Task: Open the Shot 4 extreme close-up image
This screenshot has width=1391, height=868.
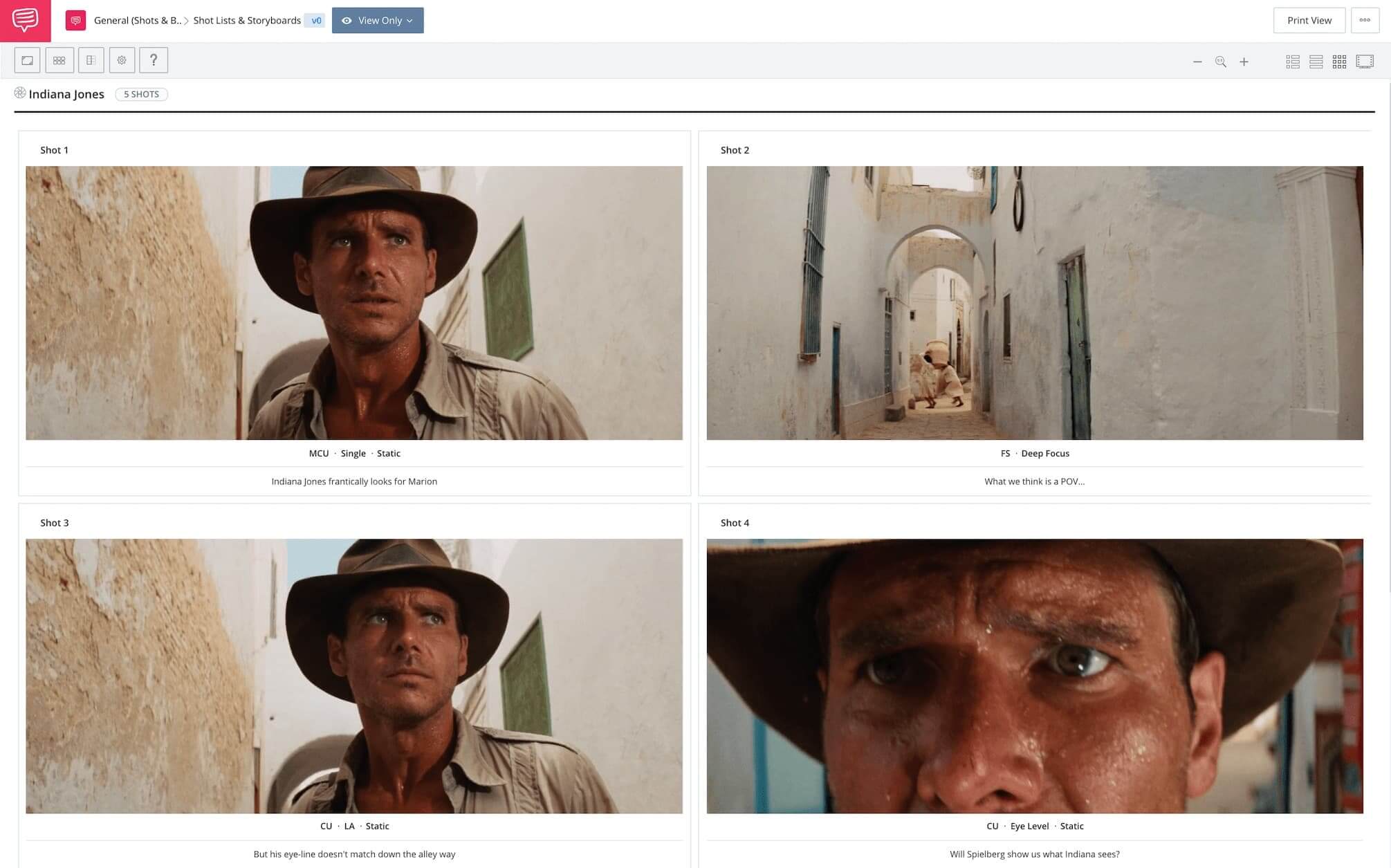Action: [1035, 676]
